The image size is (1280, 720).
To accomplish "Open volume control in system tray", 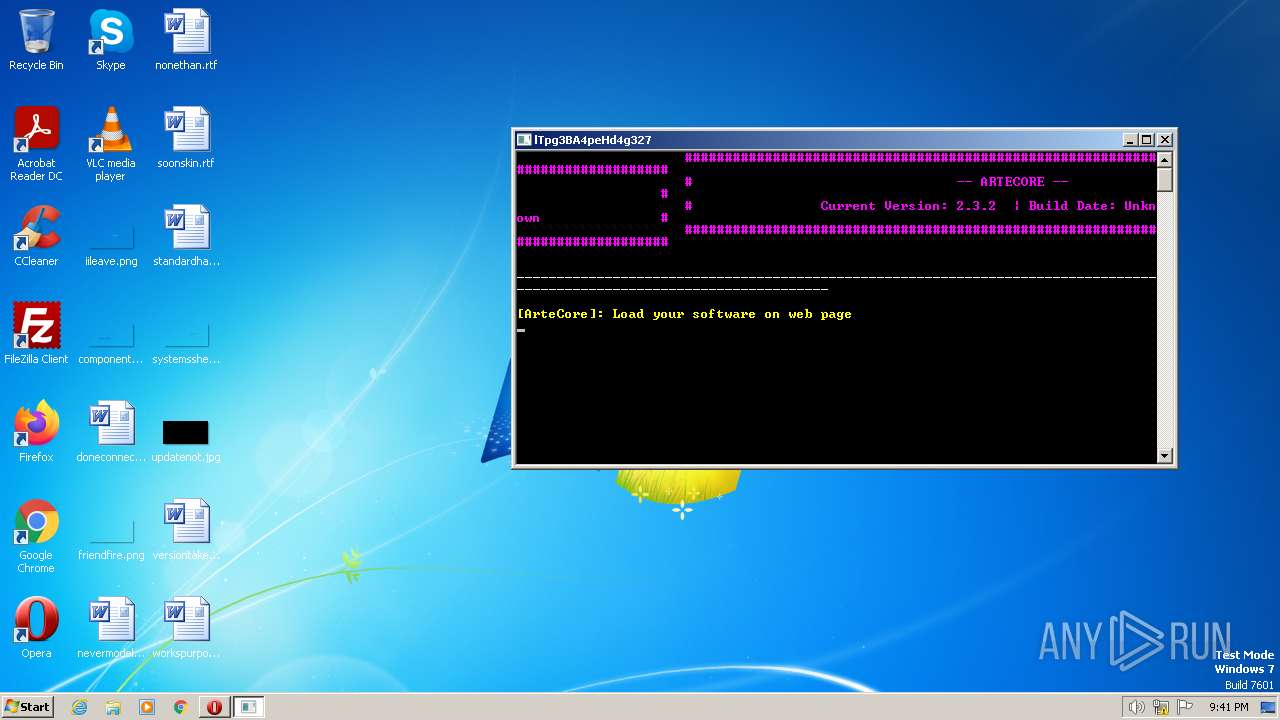I will (x=1136, y=707).
